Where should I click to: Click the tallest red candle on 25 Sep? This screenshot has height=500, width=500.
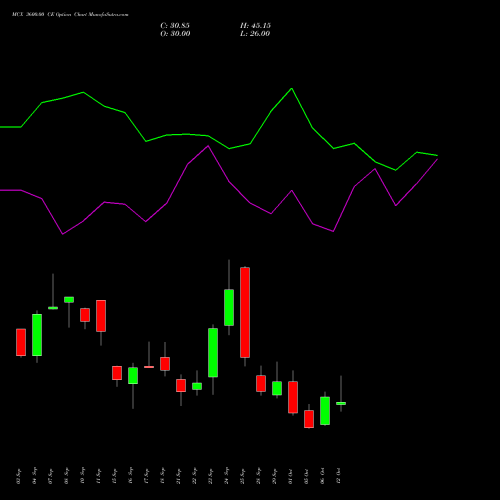(x=245, y=312)
